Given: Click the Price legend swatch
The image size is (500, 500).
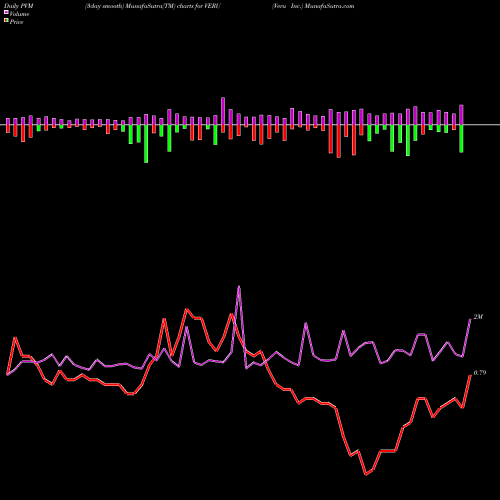Looking at the screenshot, I should pos(6,21).
